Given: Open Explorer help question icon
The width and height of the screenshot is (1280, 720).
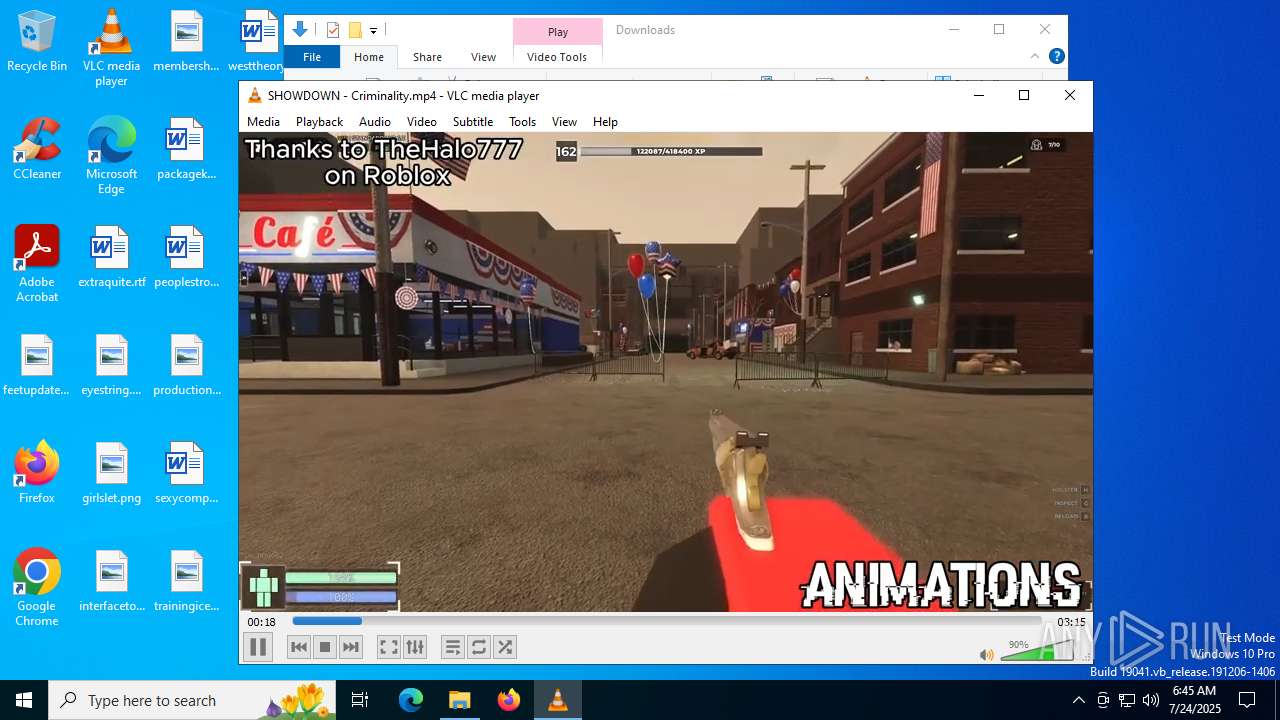Looking at the screenshot, I should pyautogui.click(x=1056, y=56).
